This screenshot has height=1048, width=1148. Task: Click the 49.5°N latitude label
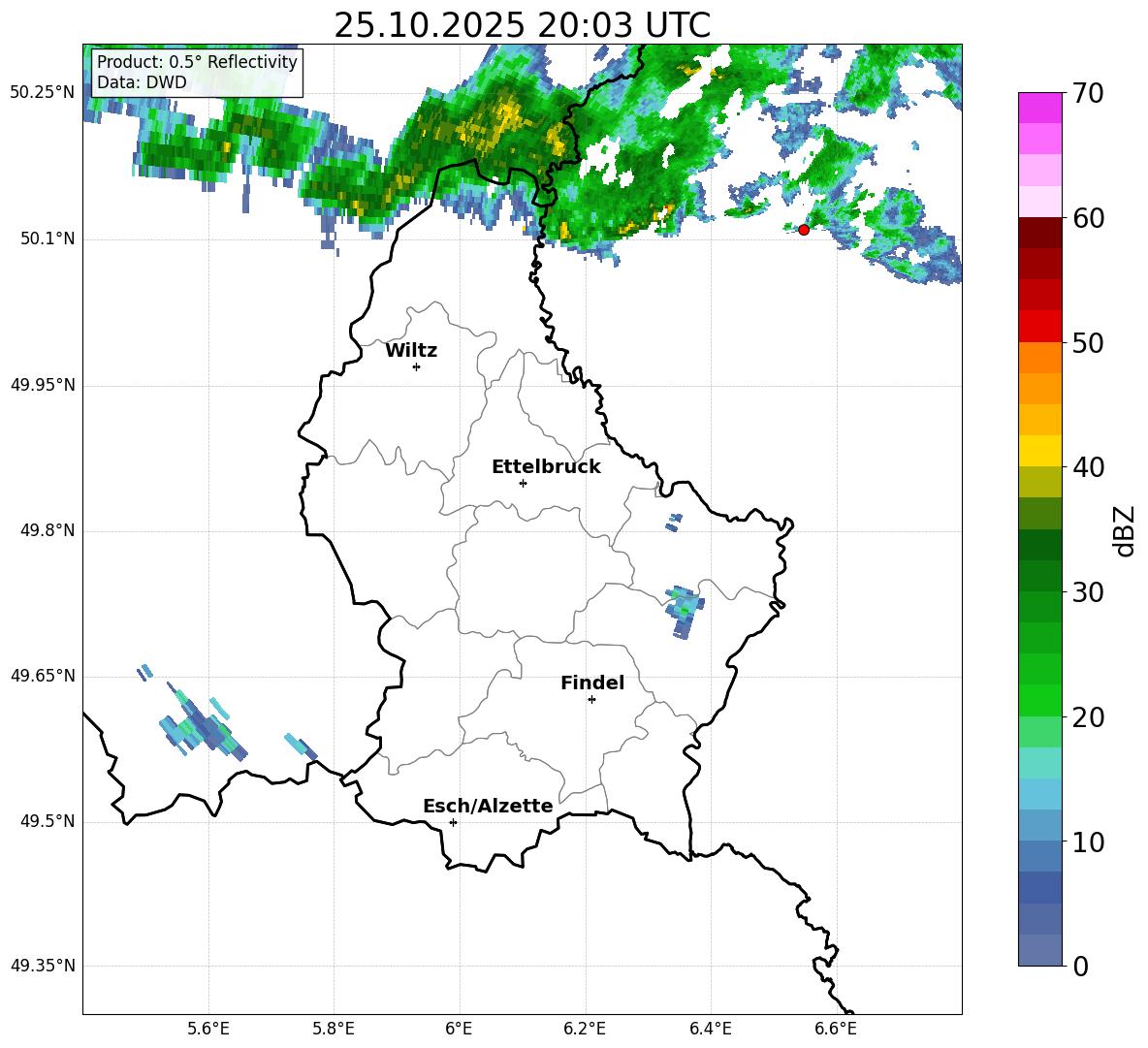click(x=48, y=821)
